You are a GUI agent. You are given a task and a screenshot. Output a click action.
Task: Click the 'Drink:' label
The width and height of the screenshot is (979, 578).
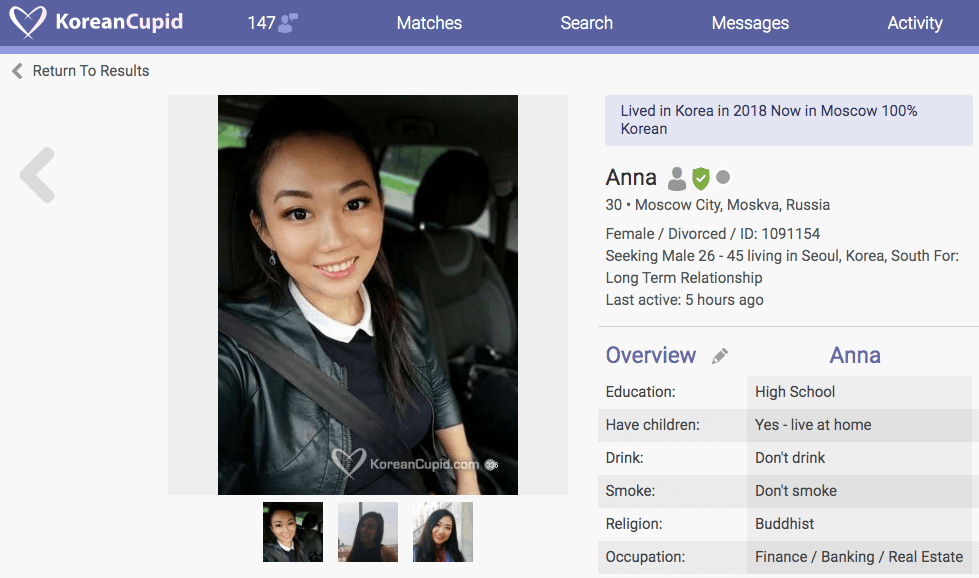tap(624, 458)
